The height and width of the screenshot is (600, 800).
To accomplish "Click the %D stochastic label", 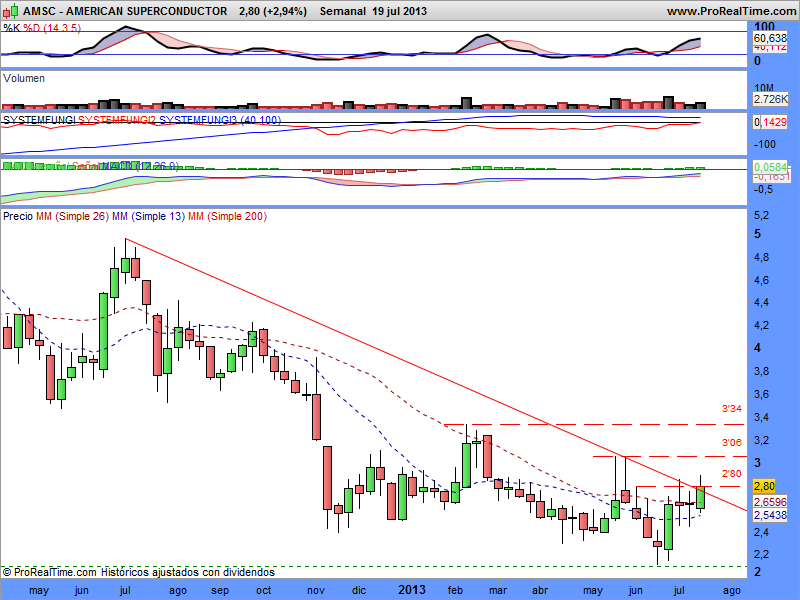I will coord(32,28).
